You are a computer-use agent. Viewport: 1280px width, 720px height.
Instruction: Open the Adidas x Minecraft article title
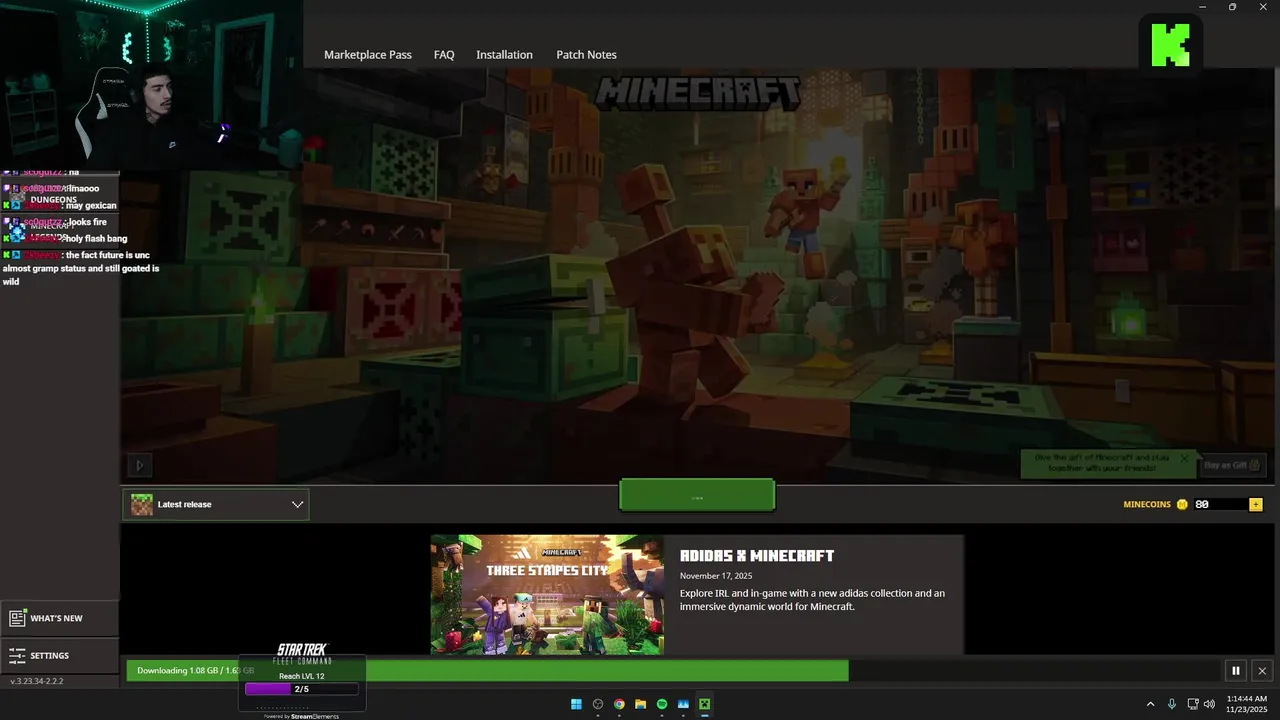point(757,556)
